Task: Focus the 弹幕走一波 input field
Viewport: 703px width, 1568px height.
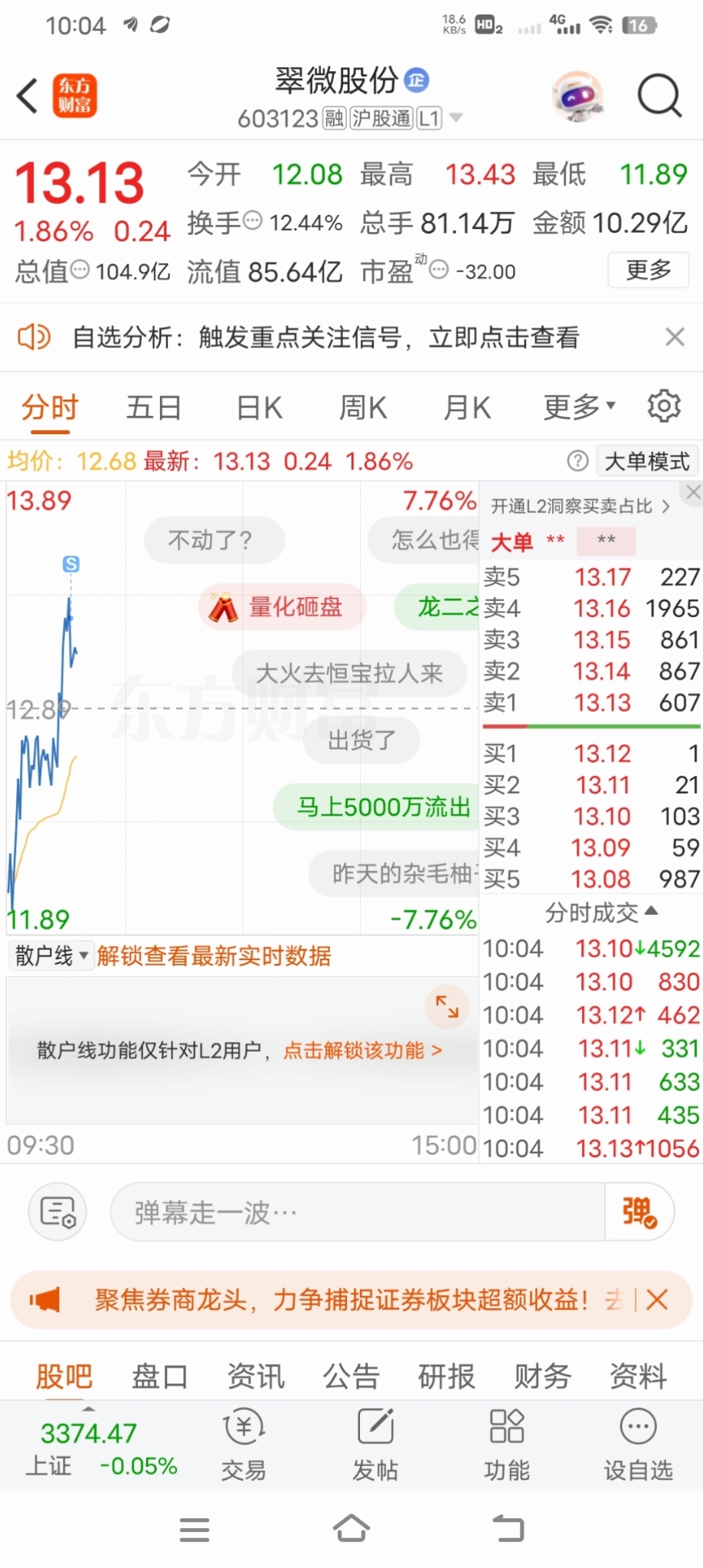Action: click(358, 1212)
